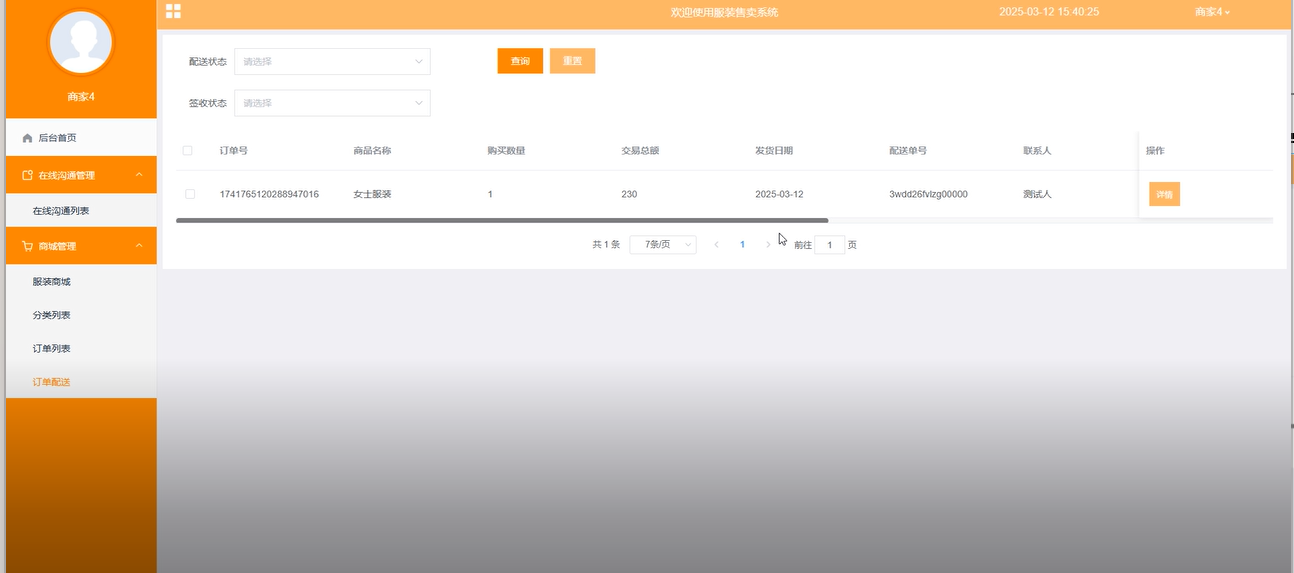Screen dimensions: 1294x573
Task: Click the 操作 column header
Action: tap(1155, 151)
